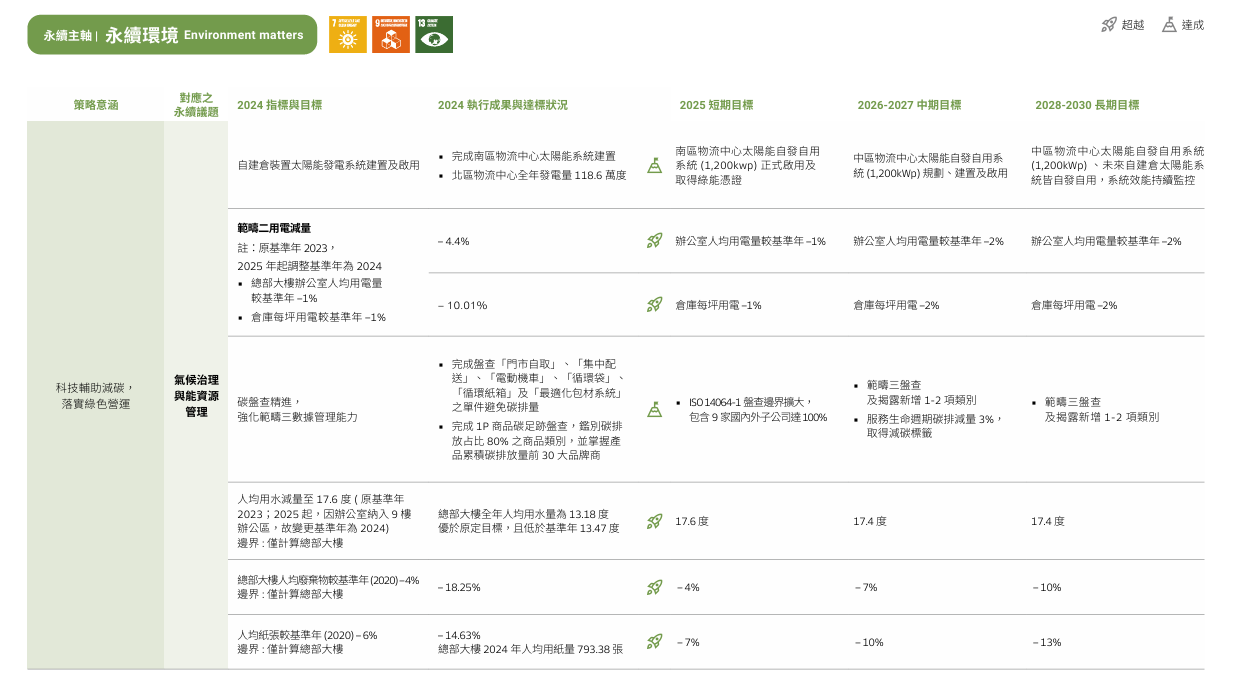The image size is (1233, 688).
Task: Click the SDG 13 climate action eye icon
Action: [x=434, y=34]
